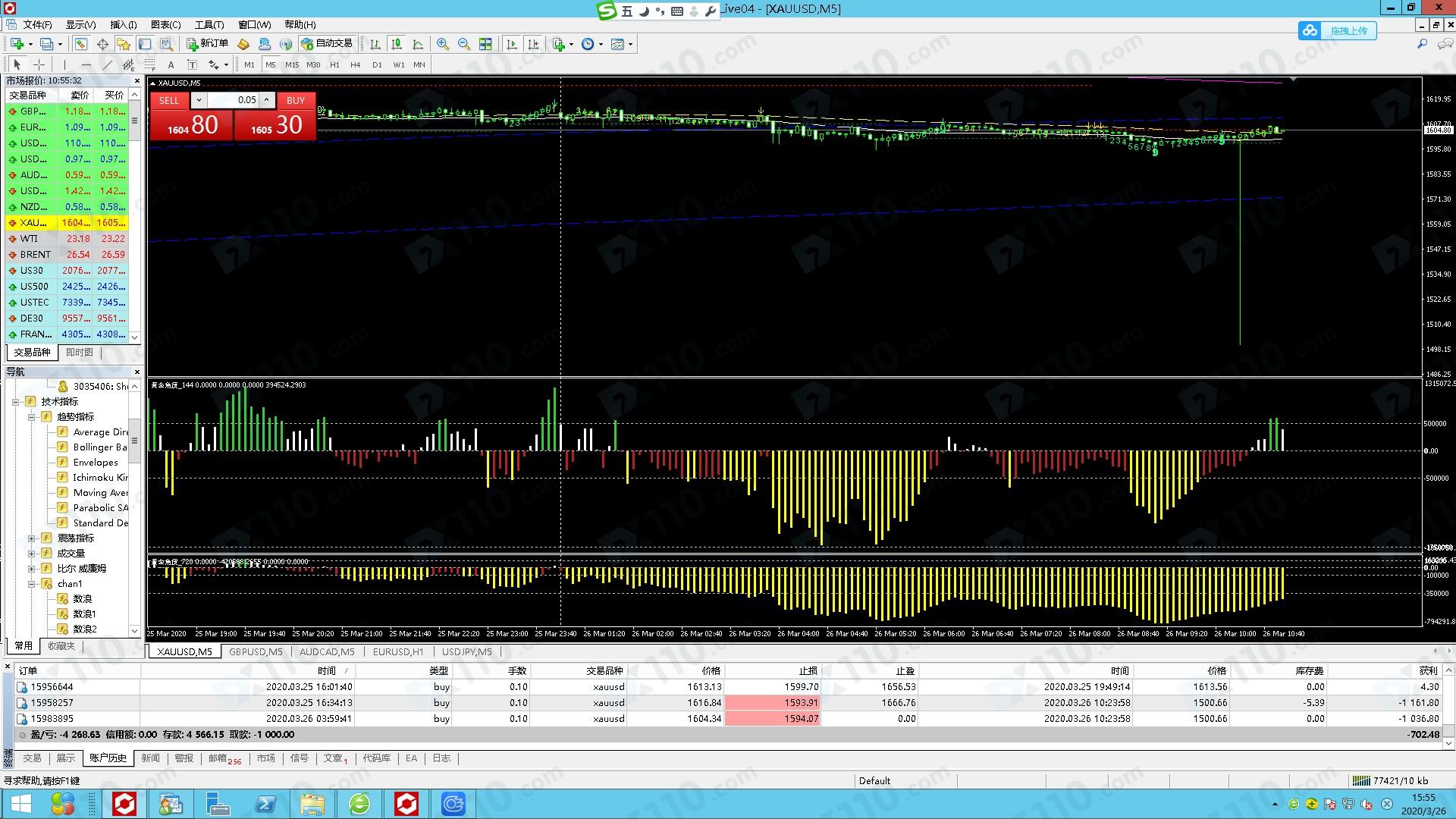The image size is (1456, 819).
Task: Switch to the 即时图 tab
Action: coord(79,353)
